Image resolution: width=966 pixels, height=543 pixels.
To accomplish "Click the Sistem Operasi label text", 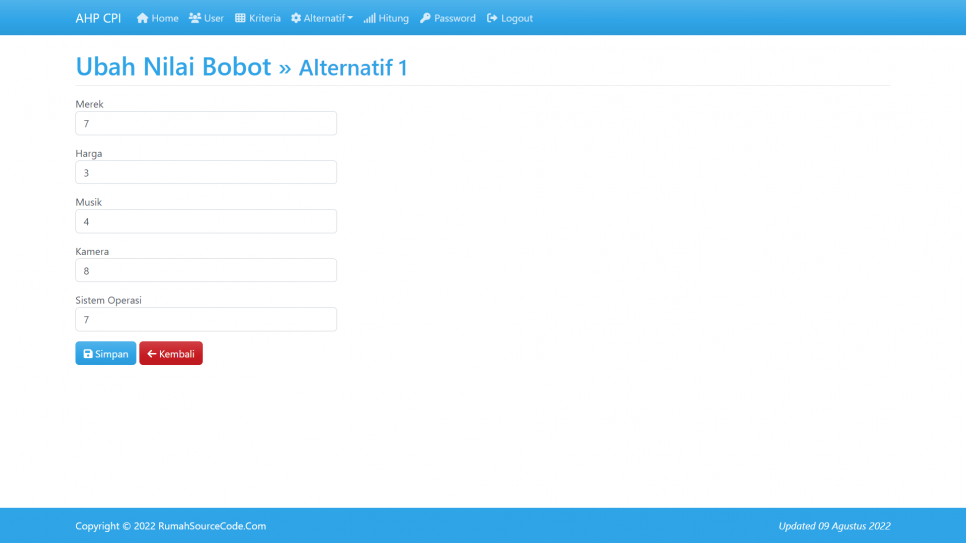I will (108, 300).
